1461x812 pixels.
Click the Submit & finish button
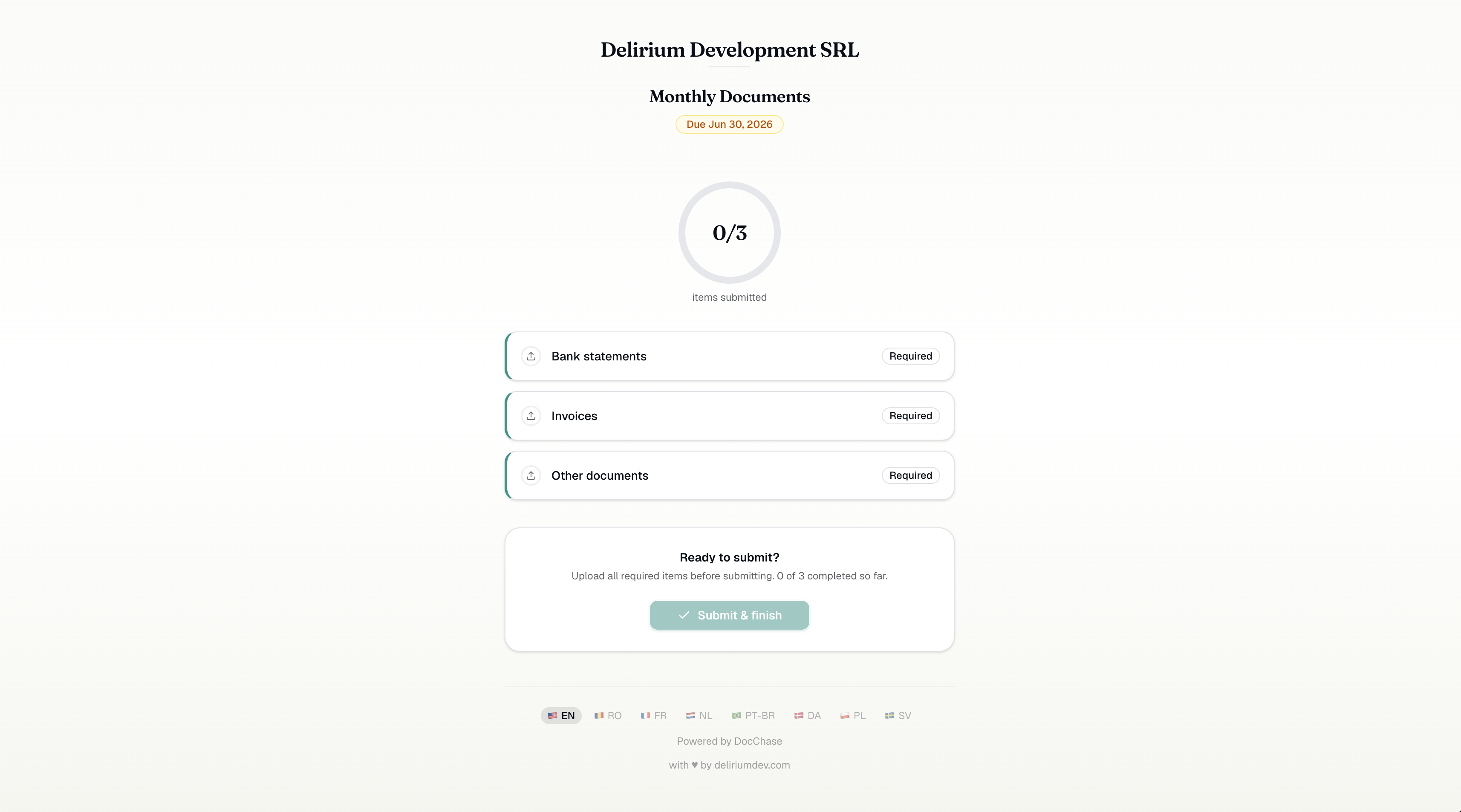point(729,615)
